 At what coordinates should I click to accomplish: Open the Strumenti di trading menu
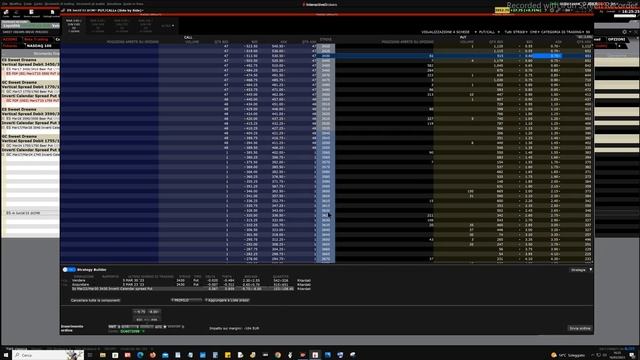click(60, 4)
